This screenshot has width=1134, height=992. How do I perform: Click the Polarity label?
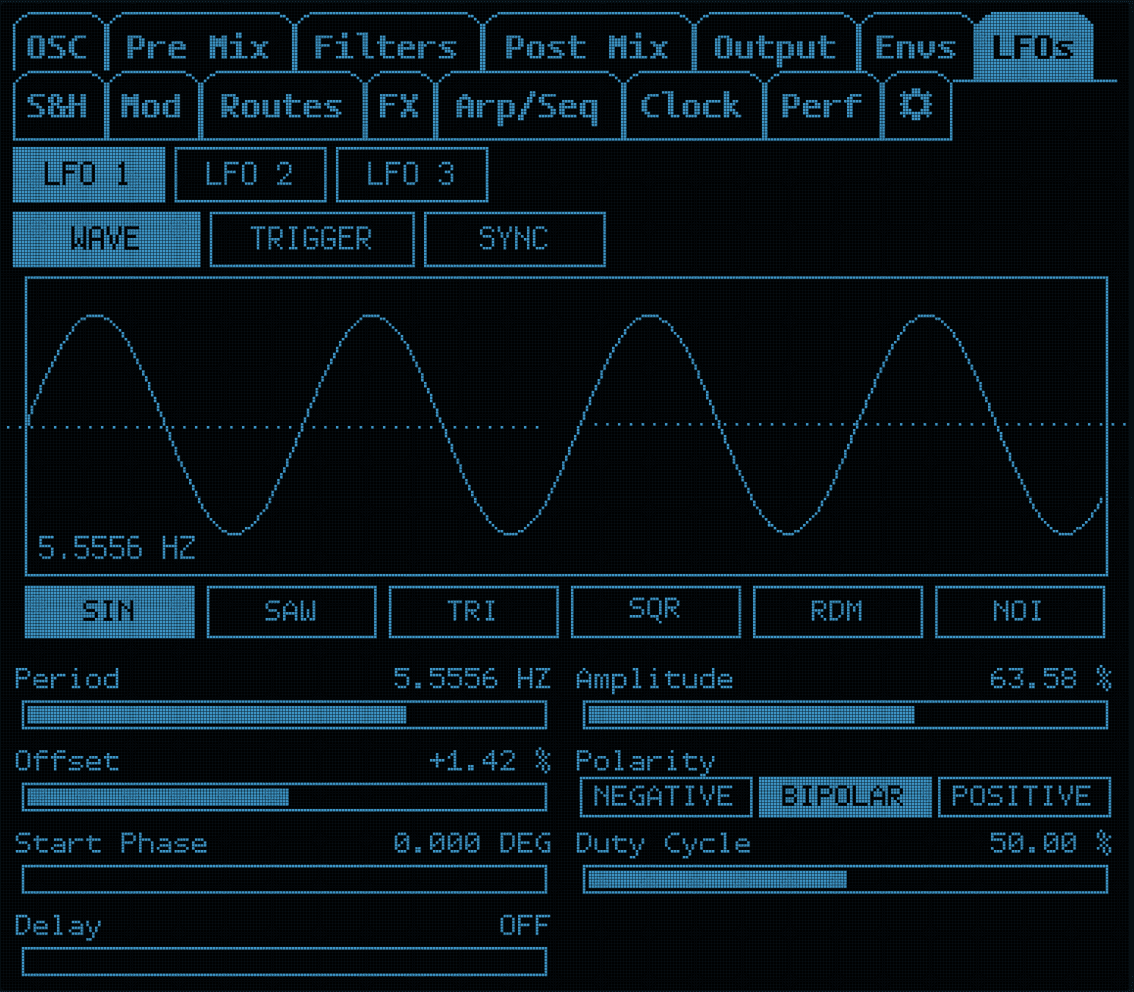[x=645, y=762]
